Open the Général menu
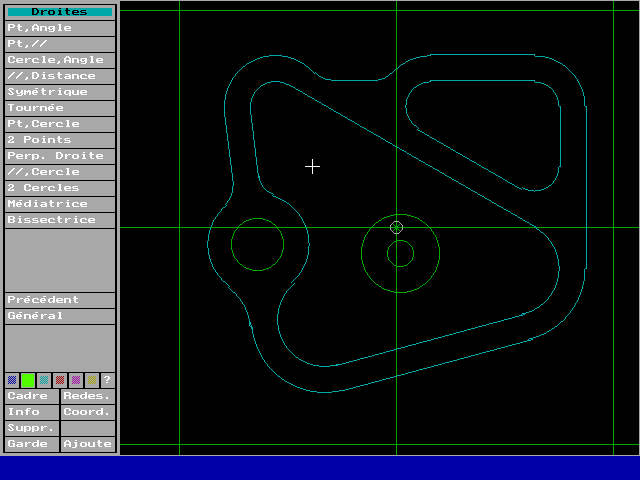 (x=60, y=316)
